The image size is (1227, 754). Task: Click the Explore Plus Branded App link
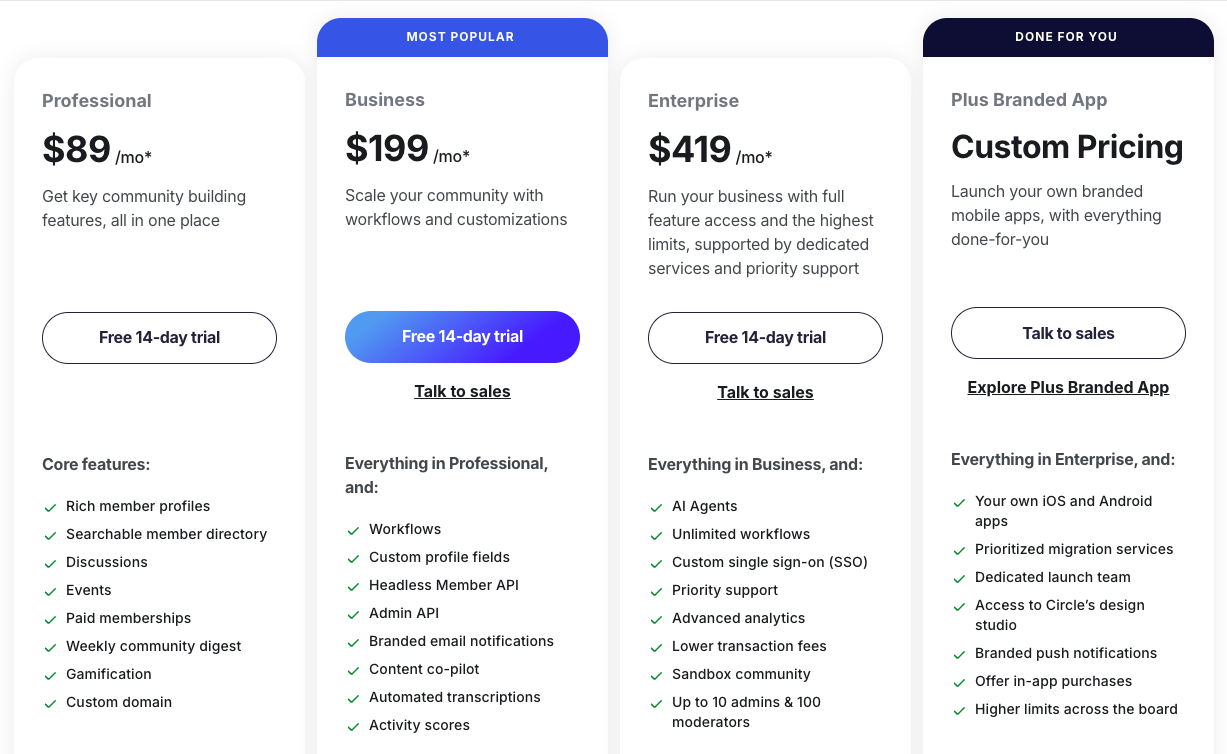[x=1068, y=387]
